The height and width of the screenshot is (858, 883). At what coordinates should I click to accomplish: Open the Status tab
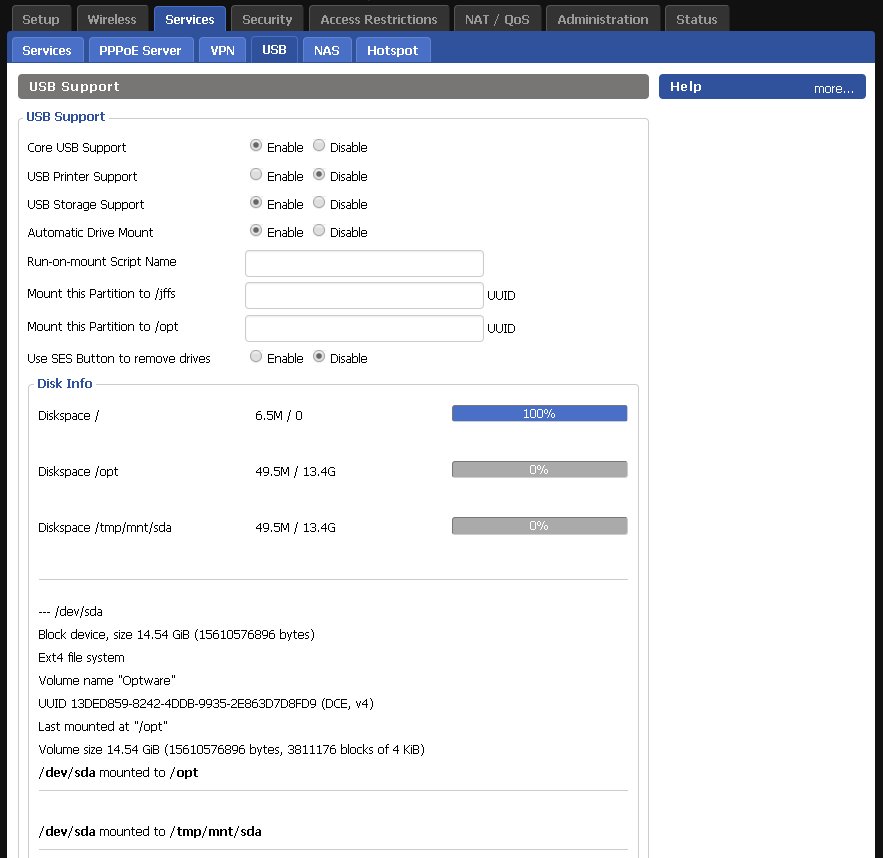click(x=696, y=19)
